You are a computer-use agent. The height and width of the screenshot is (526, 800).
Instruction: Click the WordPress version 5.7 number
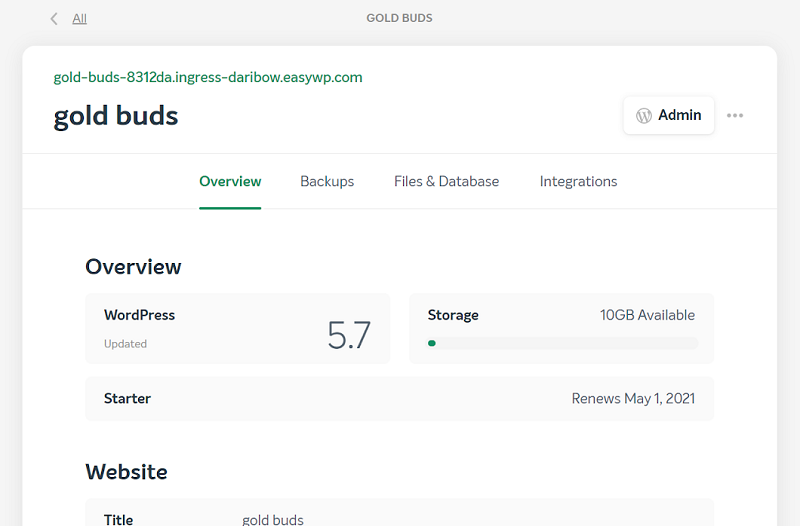[x=349, y=336]
